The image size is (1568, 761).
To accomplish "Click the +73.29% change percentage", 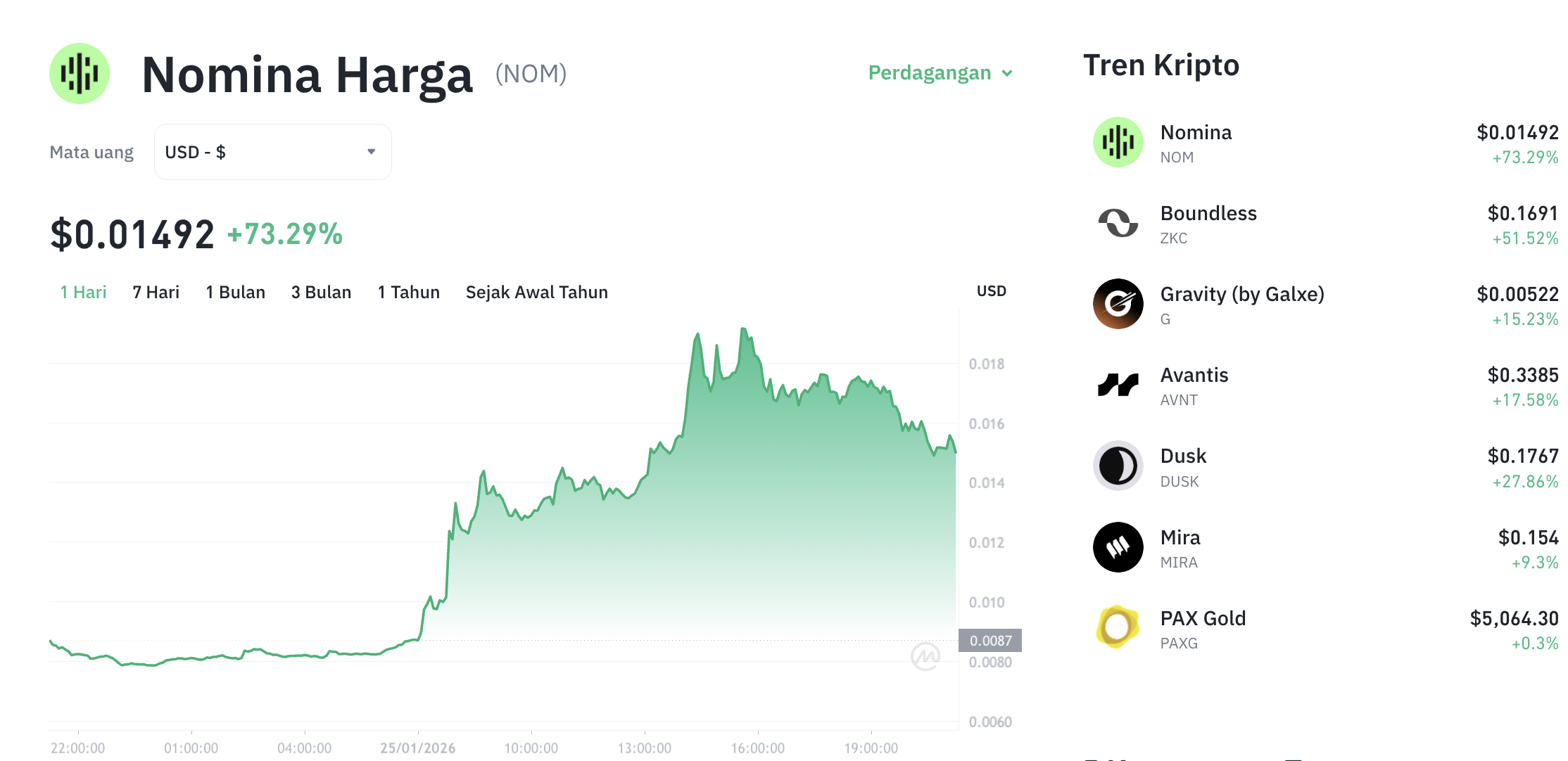I will [x=284, y=235].
